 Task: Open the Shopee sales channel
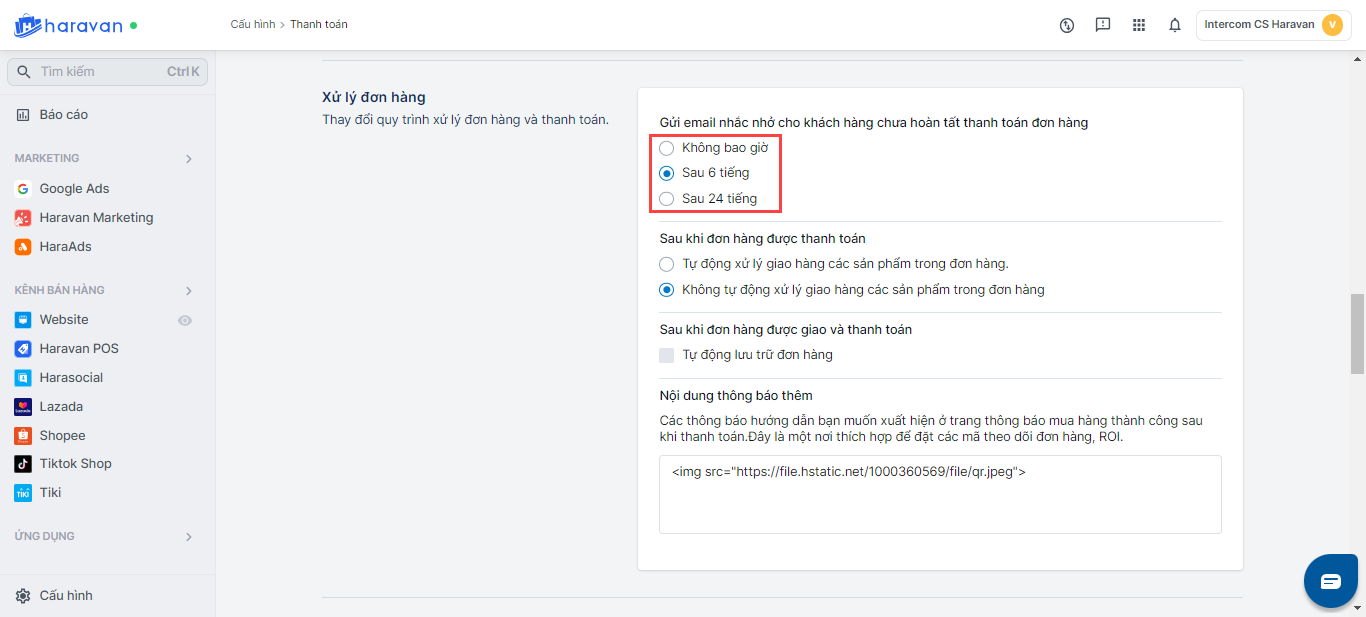(x=62, y=436)
